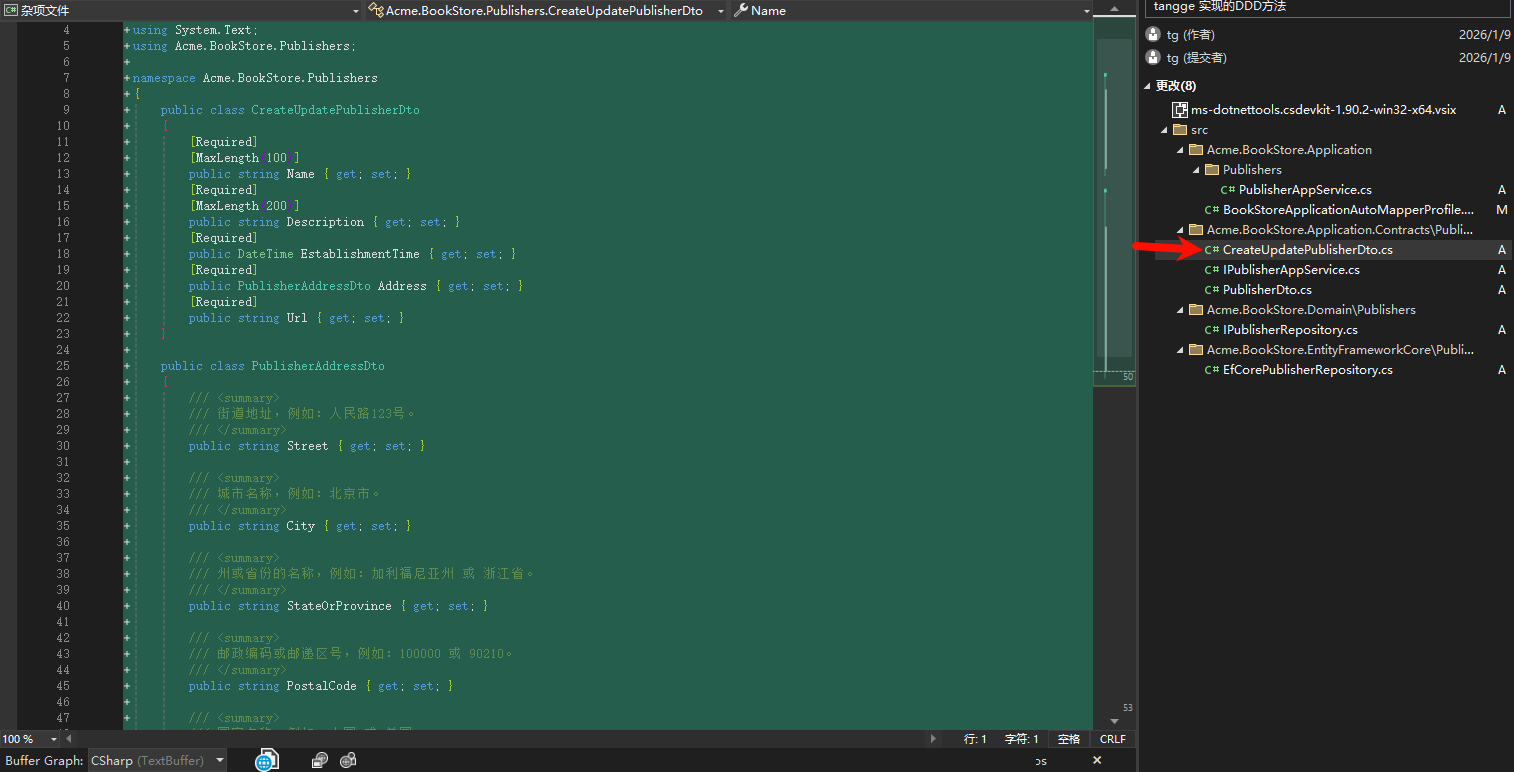Collapse the 更改(8) changes section
The height and width of the screenshot is (772, 1514).
tap(1148, 86)
